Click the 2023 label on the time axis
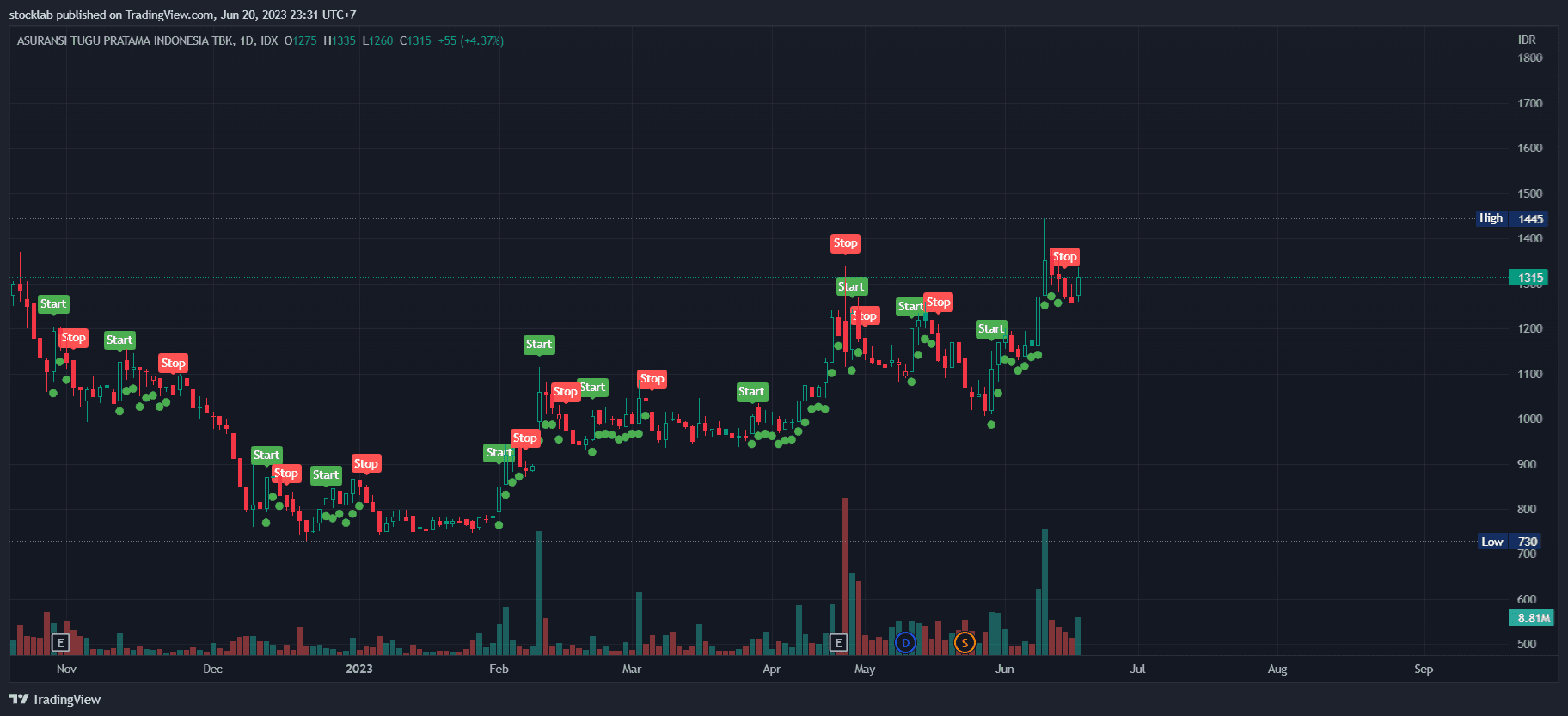 [359, 669]
